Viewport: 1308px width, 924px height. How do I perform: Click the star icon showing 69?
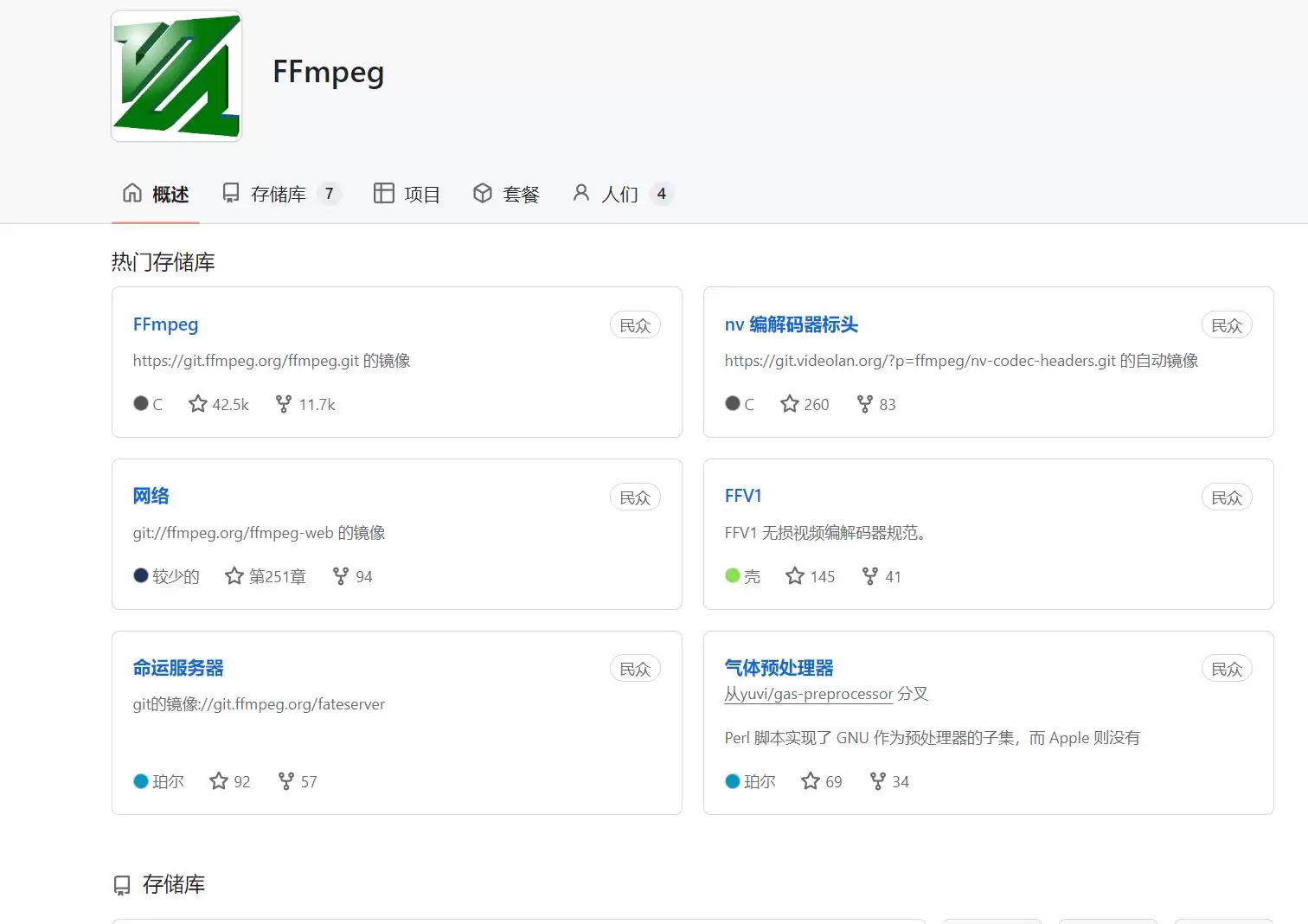811,781
